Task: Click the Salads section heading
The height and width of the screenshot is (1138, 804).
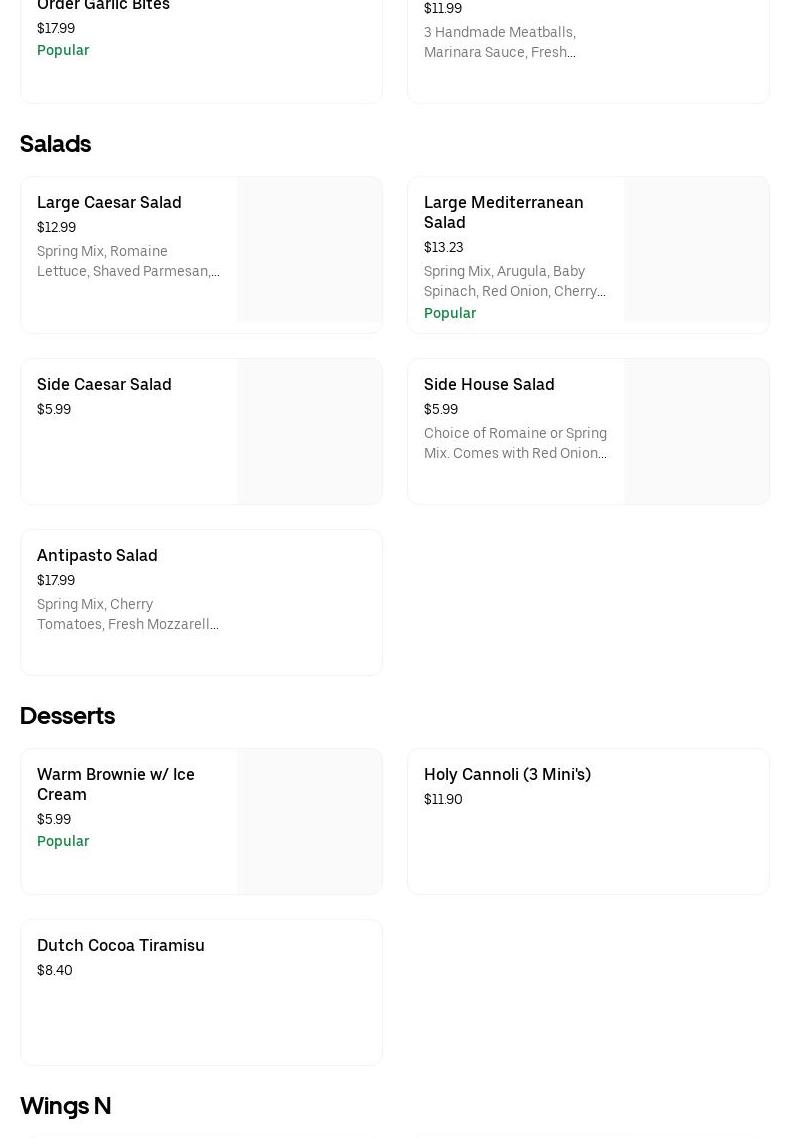Action: click(55, 144)
